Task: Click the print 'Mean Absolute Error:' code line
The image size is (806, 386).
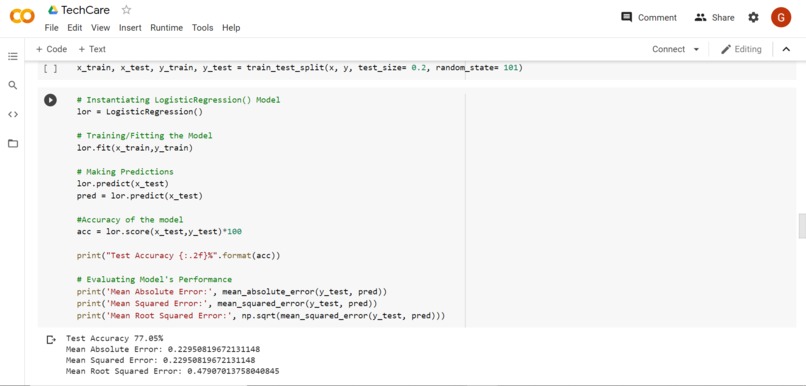Action: [x=232, y=291]
